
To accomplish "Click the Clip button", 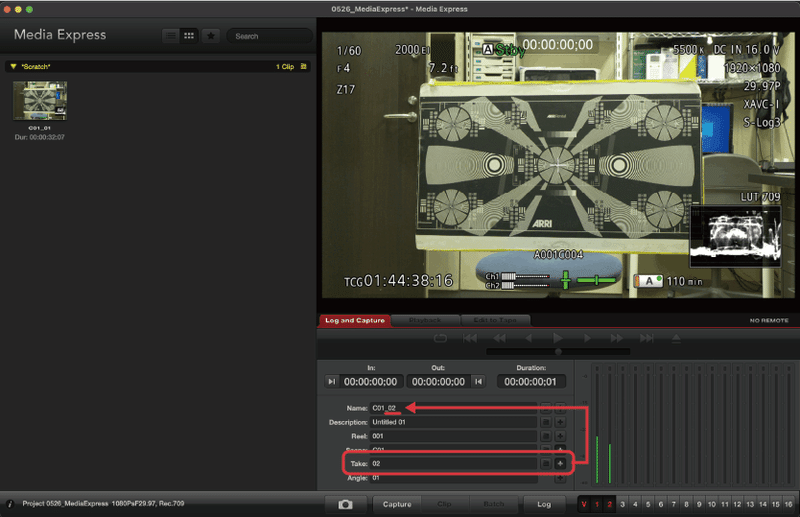I will [444, 504].
